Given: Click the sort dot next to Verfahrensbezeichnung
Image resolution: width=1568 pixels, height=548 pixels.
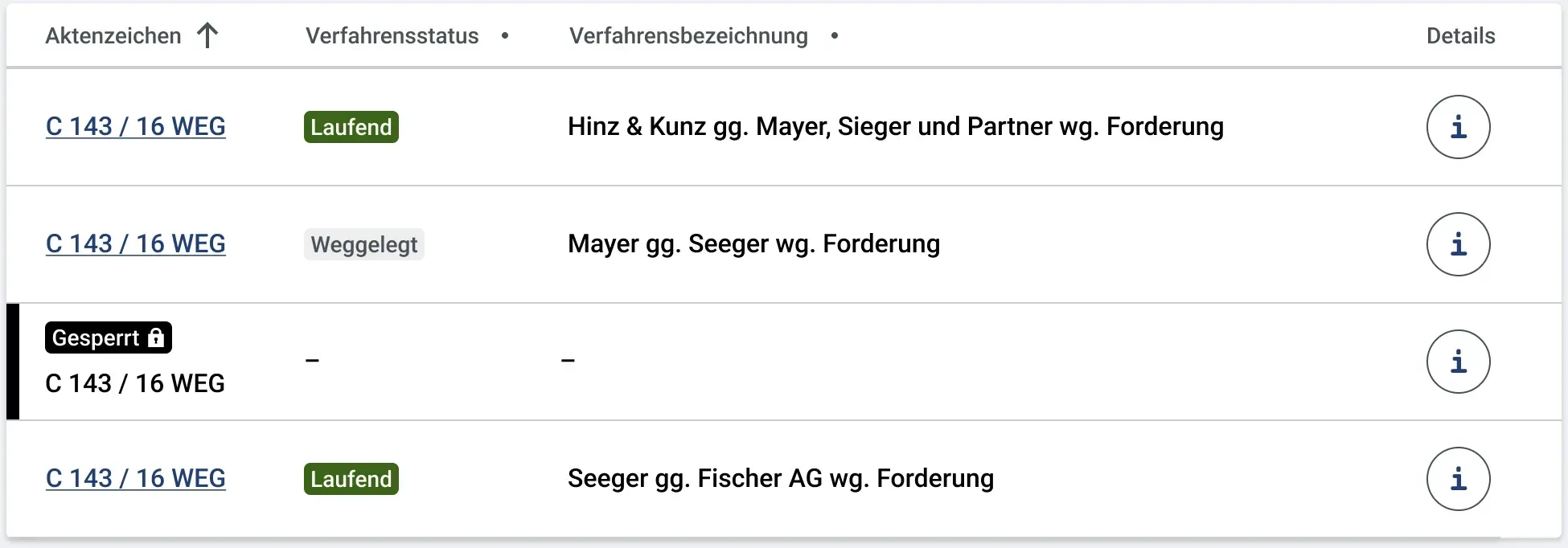Looking at the screenshot, I should (835, 35).
